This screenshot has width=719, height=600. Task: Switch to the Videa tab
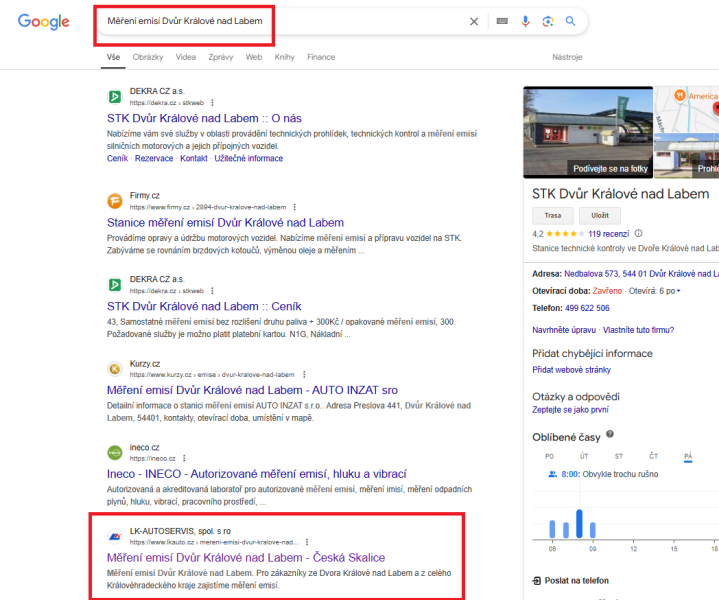click(x=186, y=57)
